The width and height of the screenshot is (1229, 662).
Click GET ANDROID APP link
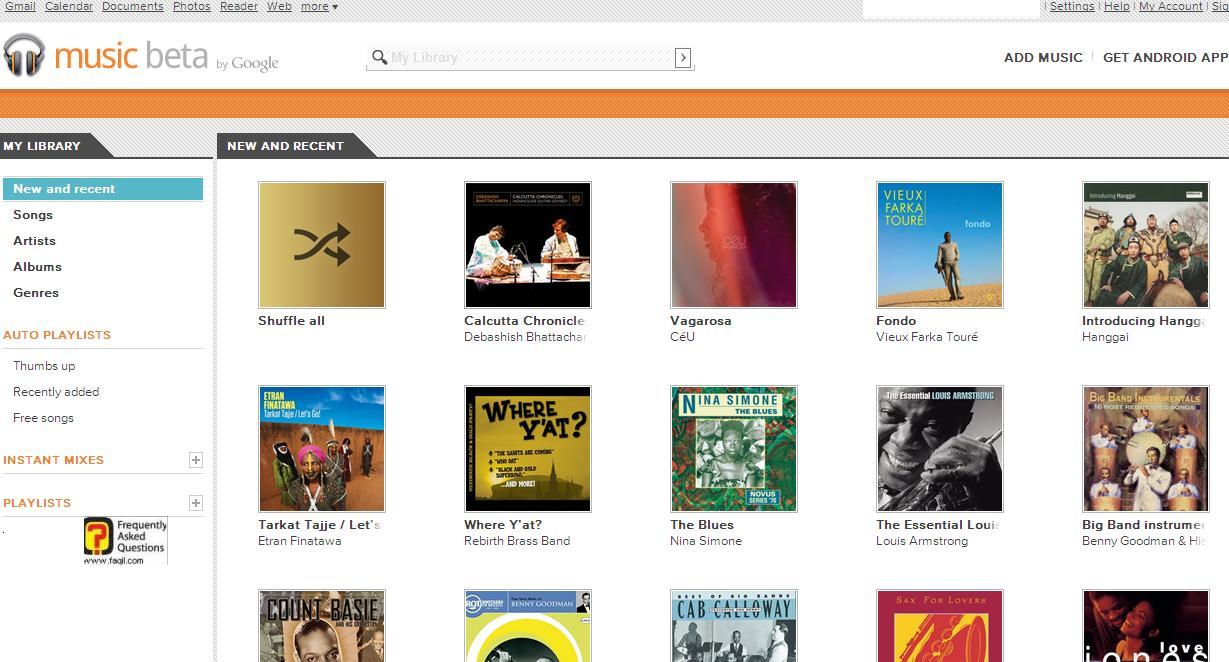tap(1164, 58)
